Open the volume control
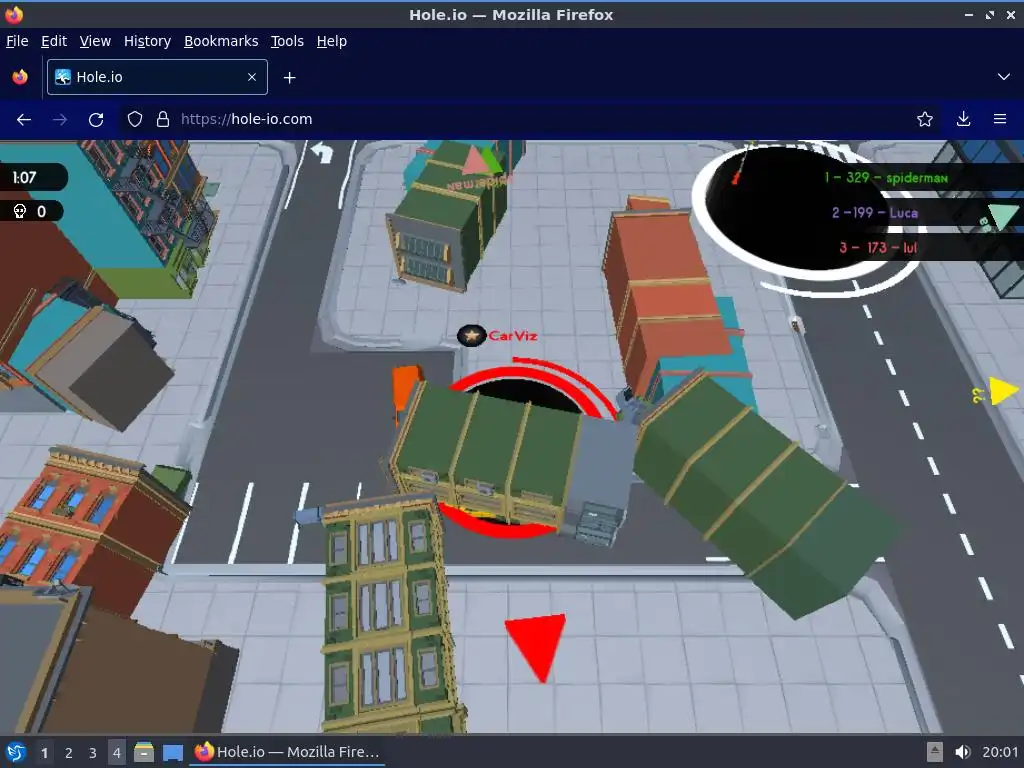 point(962,752)
